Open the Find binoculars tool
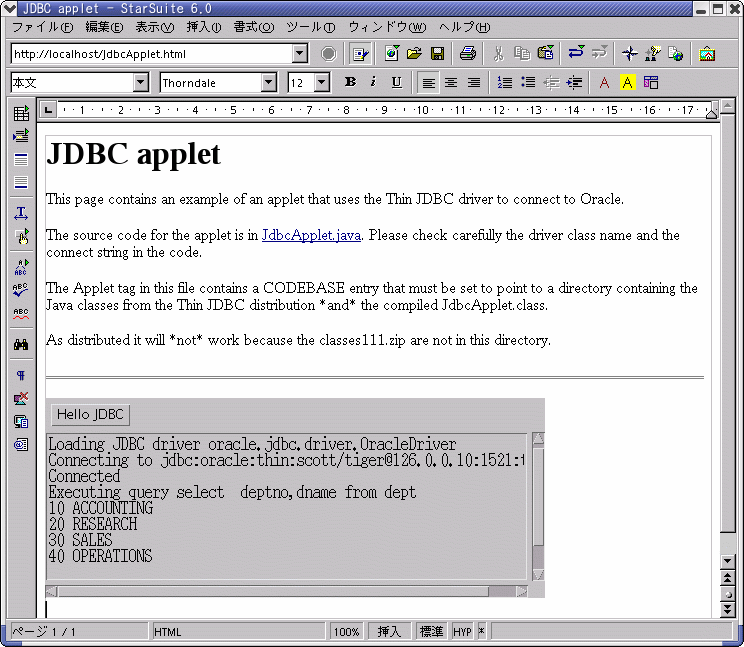This screenshot has height=647, width=744. click(x=21, y=344)
